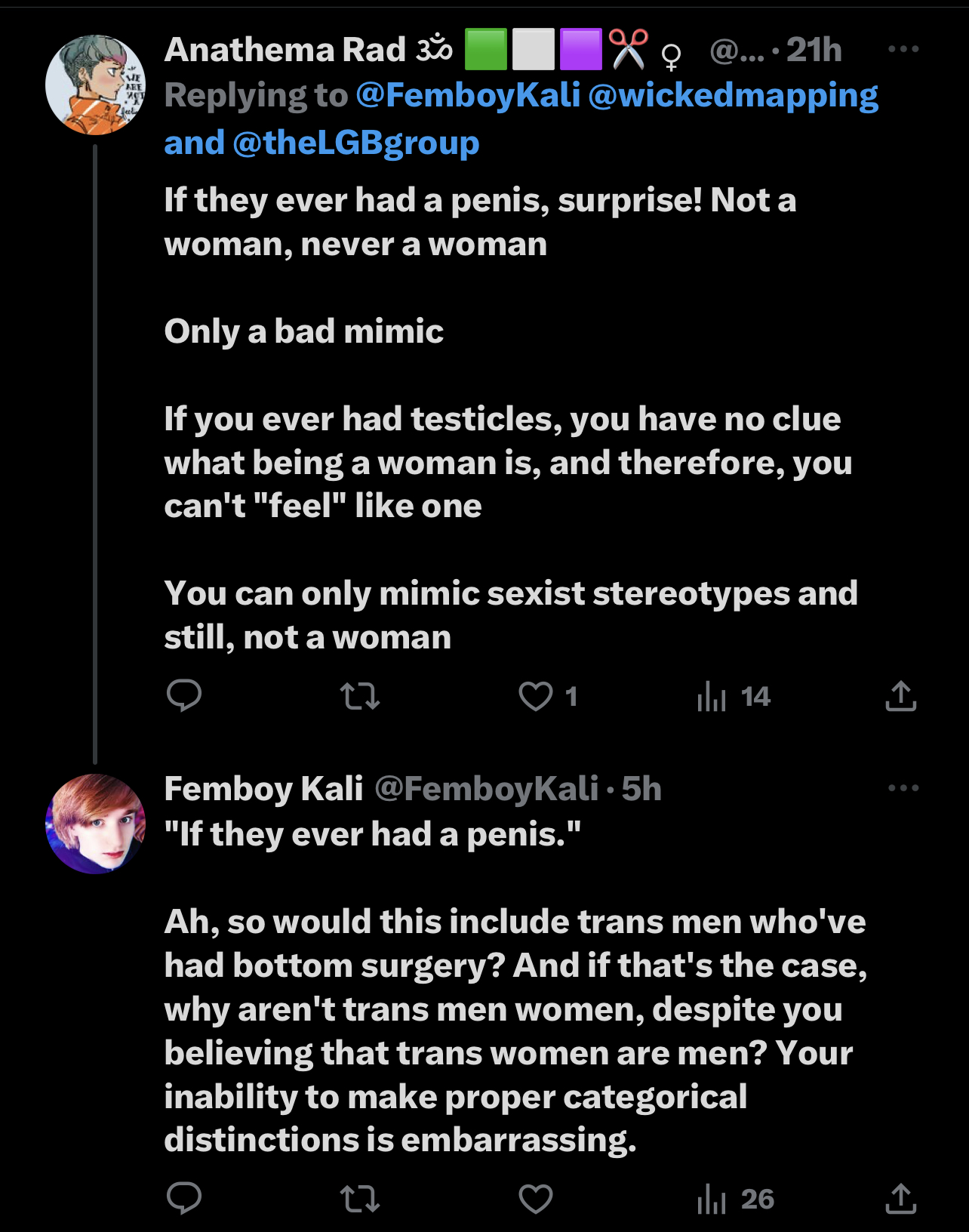View Anathema Rad's profile picture

pos(95,85)
